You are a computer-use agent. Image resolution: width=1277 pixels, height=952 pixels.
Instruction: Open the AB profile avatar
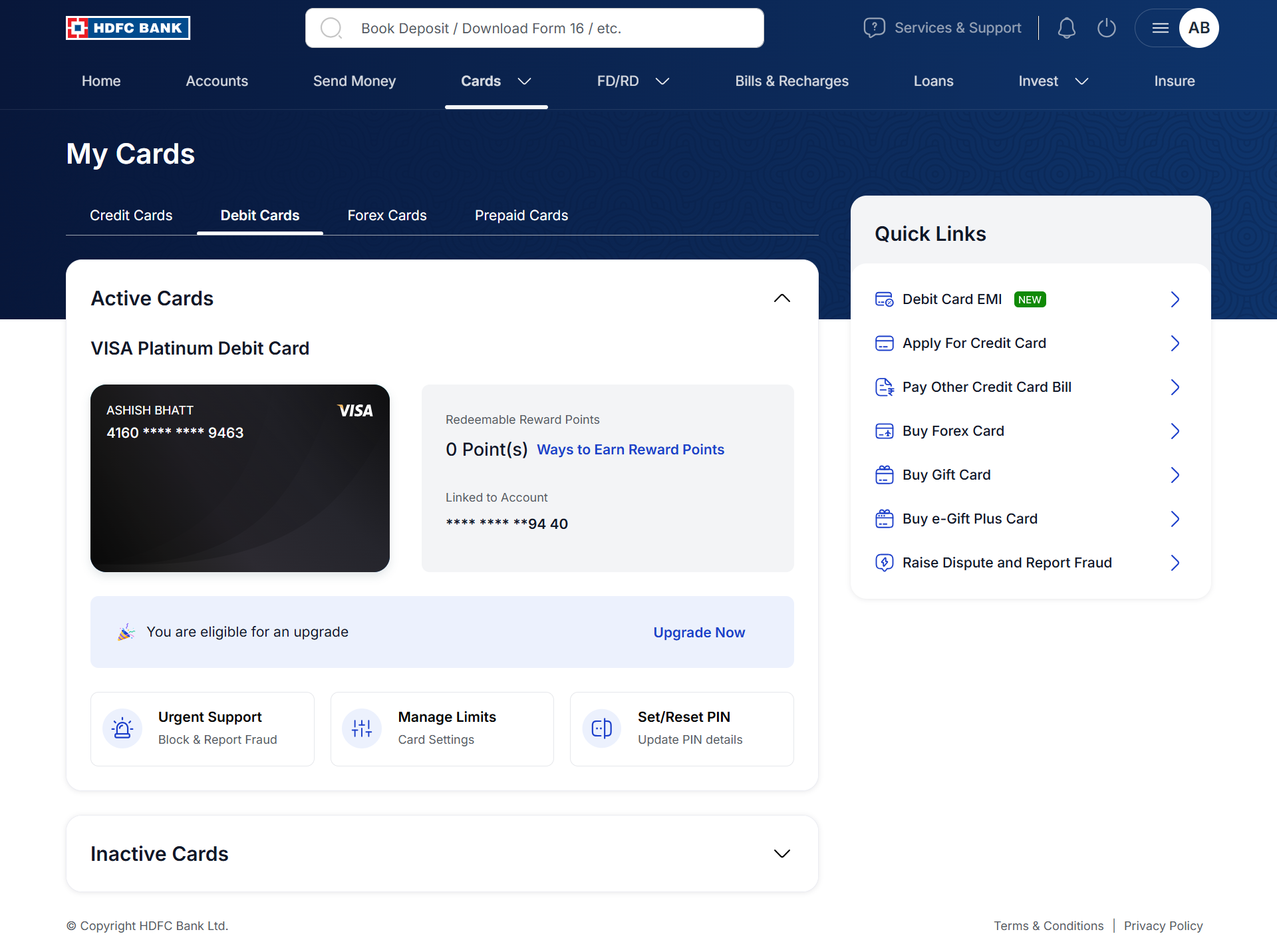(1199, 28)
